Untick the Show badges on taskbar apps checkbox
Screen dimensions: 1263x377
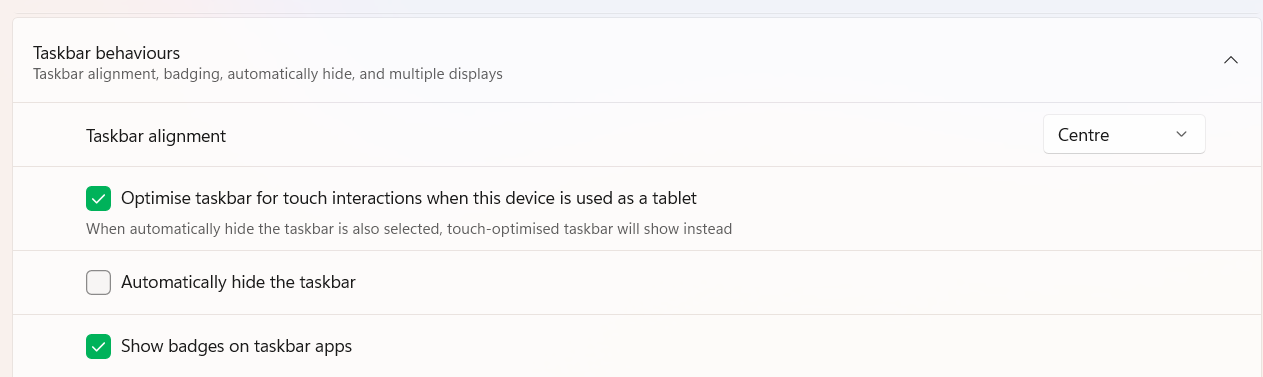point(98,347)
